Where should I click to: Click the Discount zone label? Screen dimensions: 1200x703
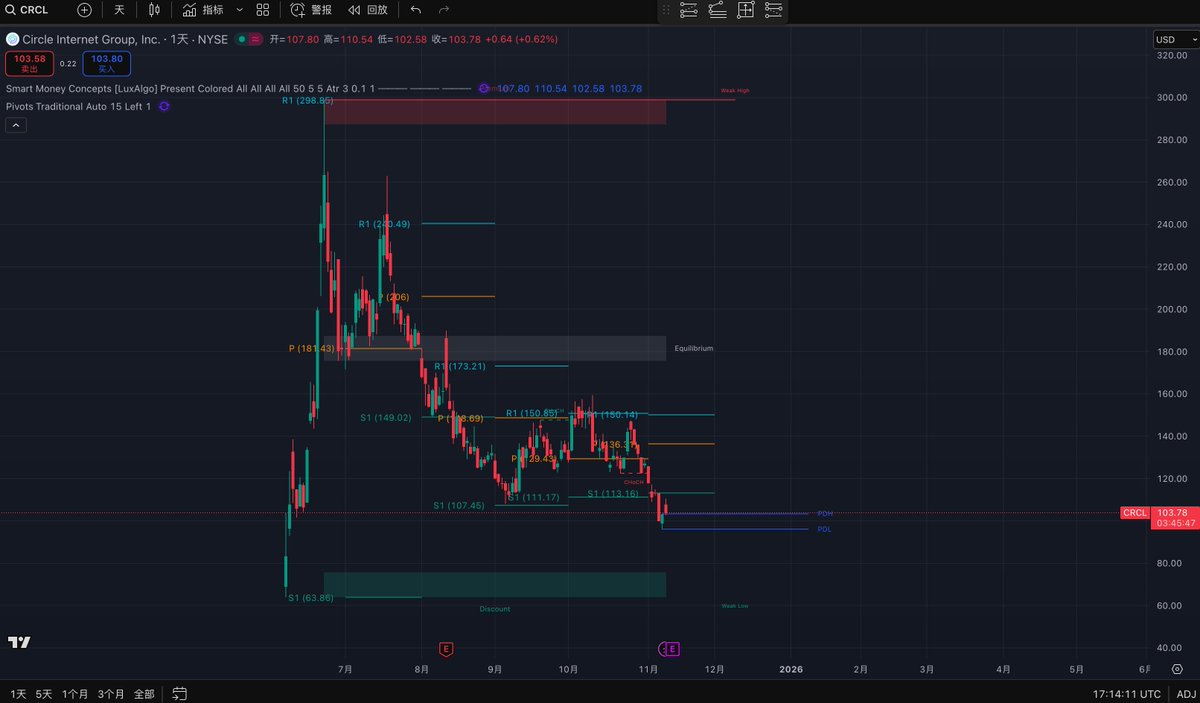(494, 609)
